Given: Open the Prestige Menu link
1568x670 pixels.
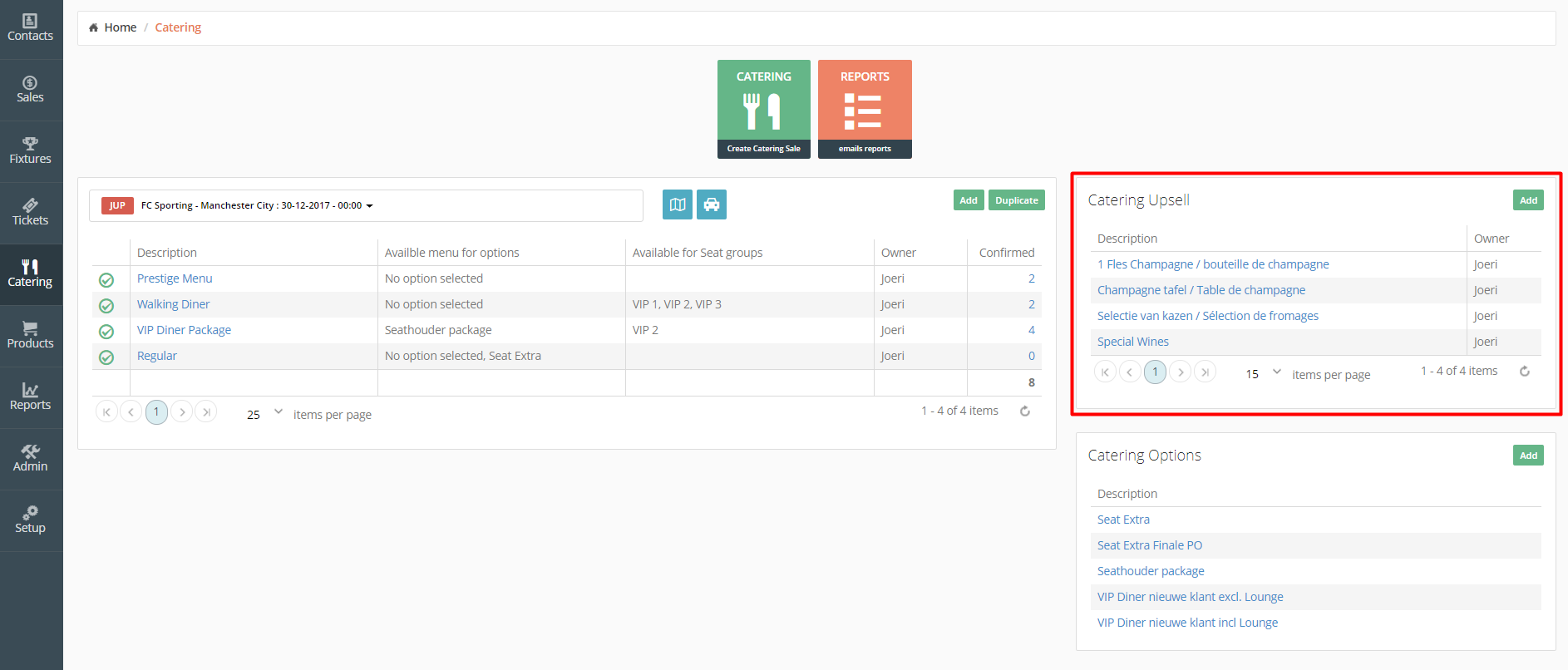Looking at the screenshot, I should pyautogui.click(x=175, y=278).
